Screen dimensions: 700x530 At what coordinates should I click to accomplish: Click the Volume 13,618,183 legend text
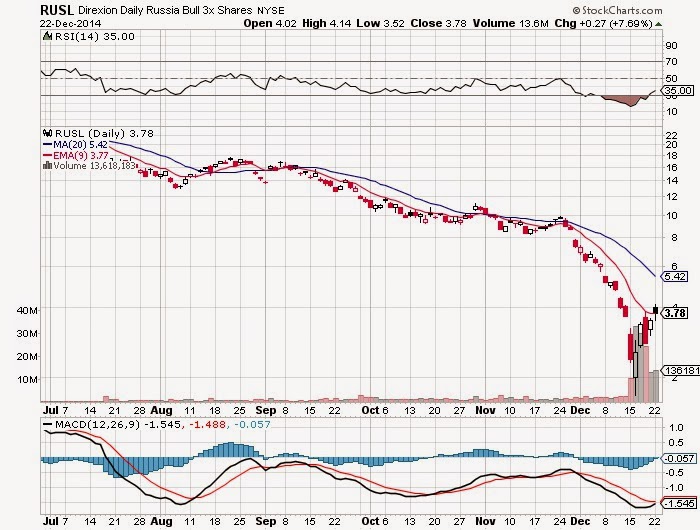click(x=94, y=166)
